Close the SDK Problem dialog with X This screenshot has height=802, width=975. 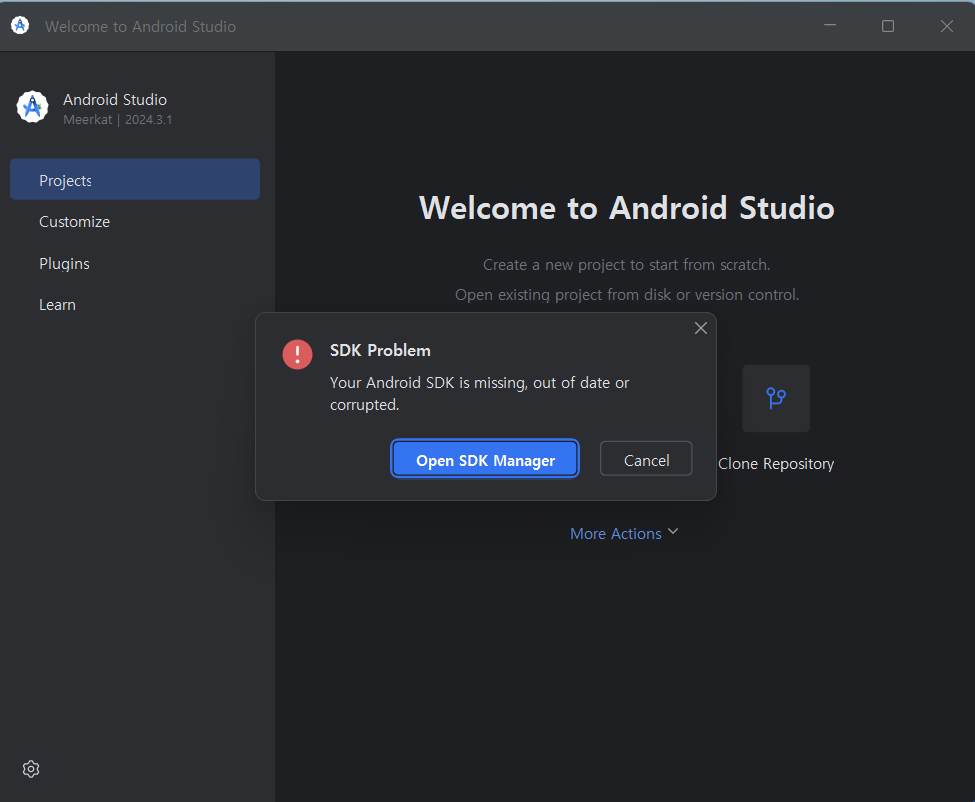701,328
